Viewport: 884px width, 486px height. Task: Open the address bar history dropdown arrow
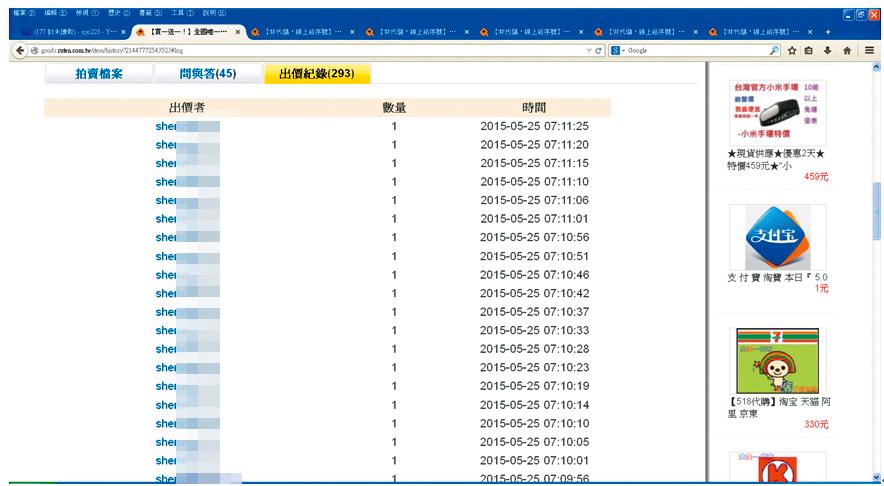point(589,50)
